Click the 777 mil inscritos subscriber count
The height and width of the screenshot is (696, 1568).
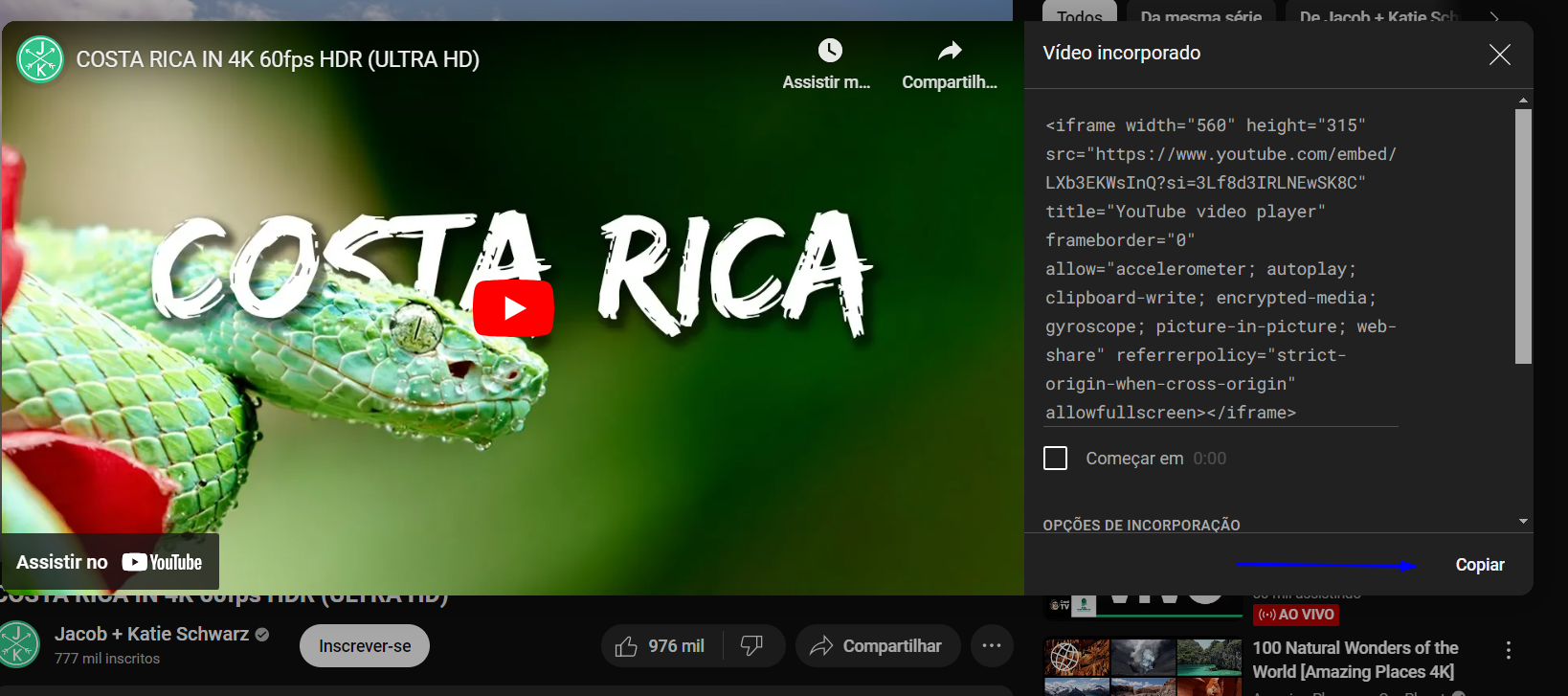[x=107, y=659]
